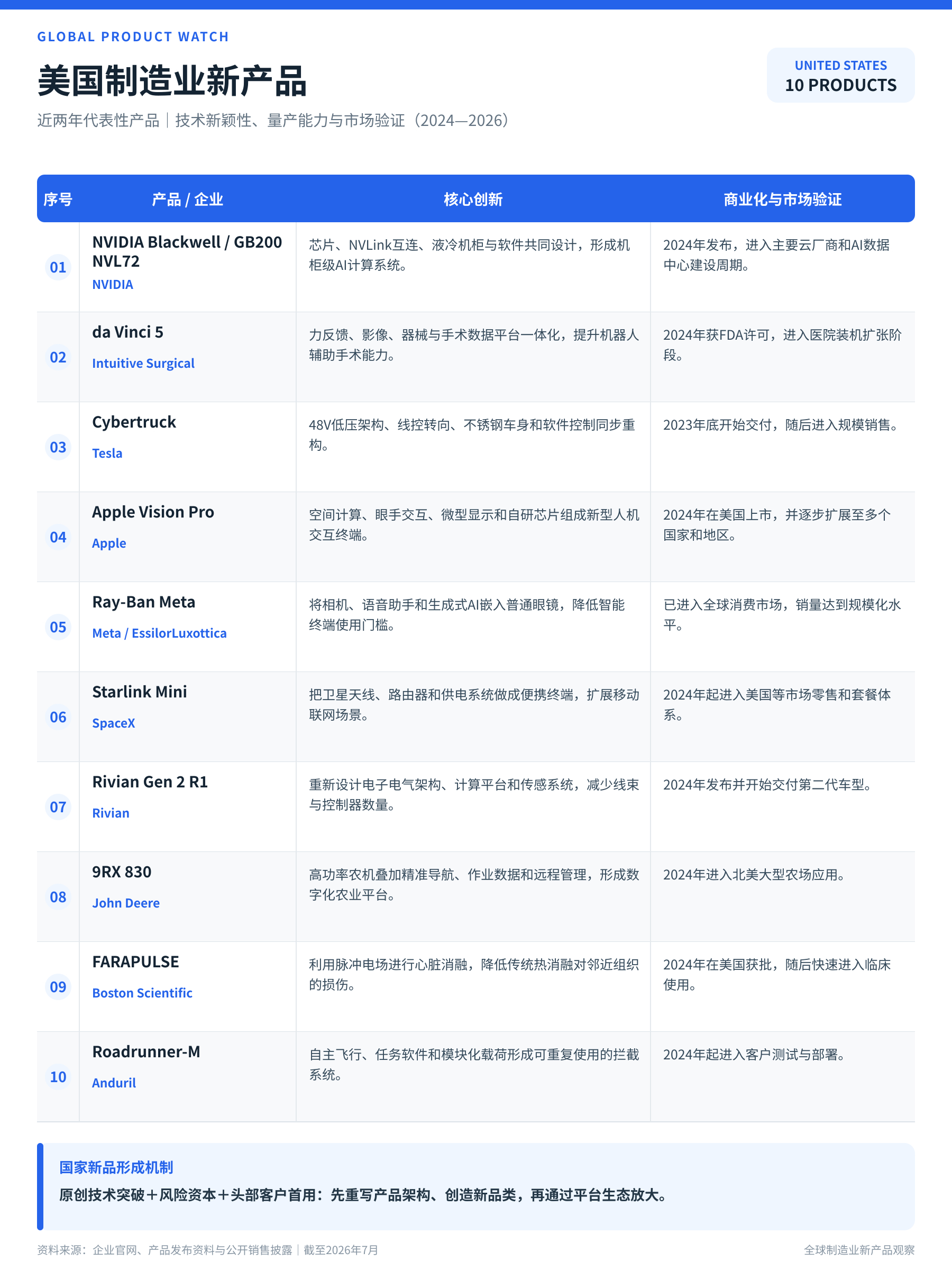Select the innovation text starting "将相机、语音助手"
Viewport: 952px width, 1270px height.
coord(467,615)
